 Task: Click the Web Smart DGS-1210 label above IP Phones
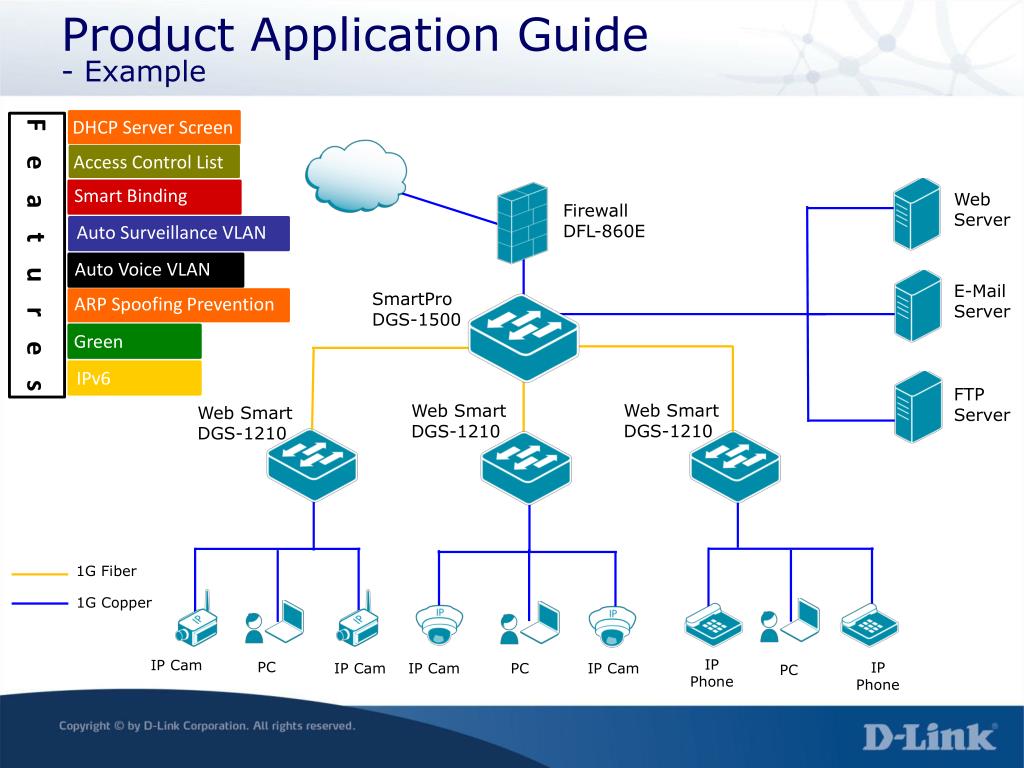coord(671,421)
